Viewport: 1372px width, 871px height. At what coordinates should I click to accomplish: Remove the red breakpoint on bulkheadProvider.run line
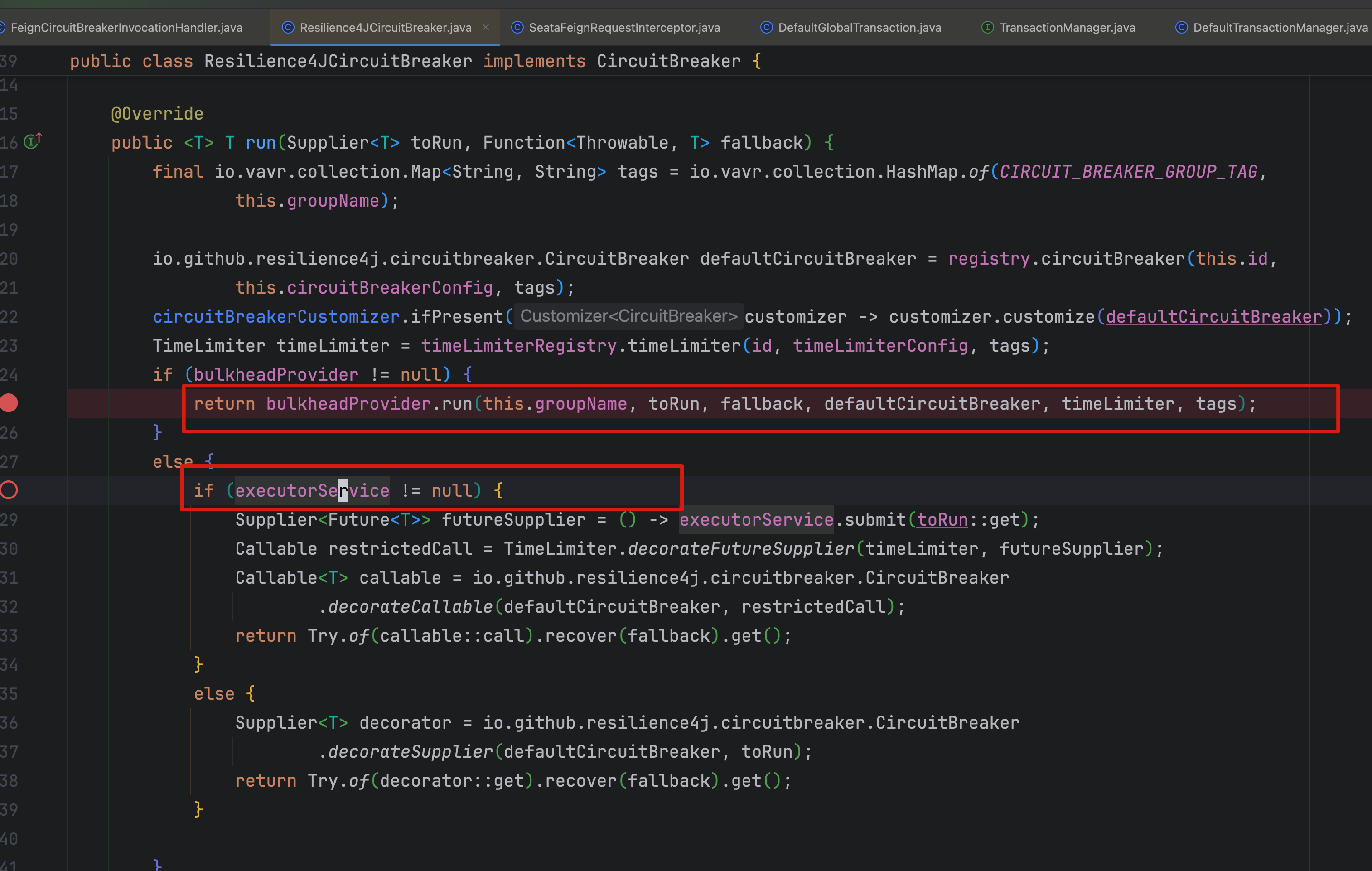pos(9,403)
